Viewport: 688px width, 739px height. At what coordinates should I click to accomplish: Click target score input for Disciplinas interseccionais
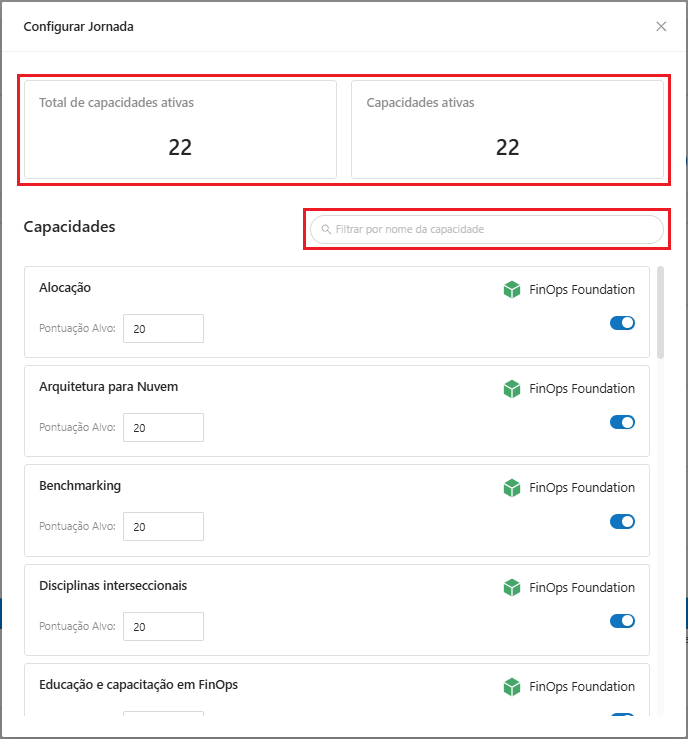click(x=163, y=626)
